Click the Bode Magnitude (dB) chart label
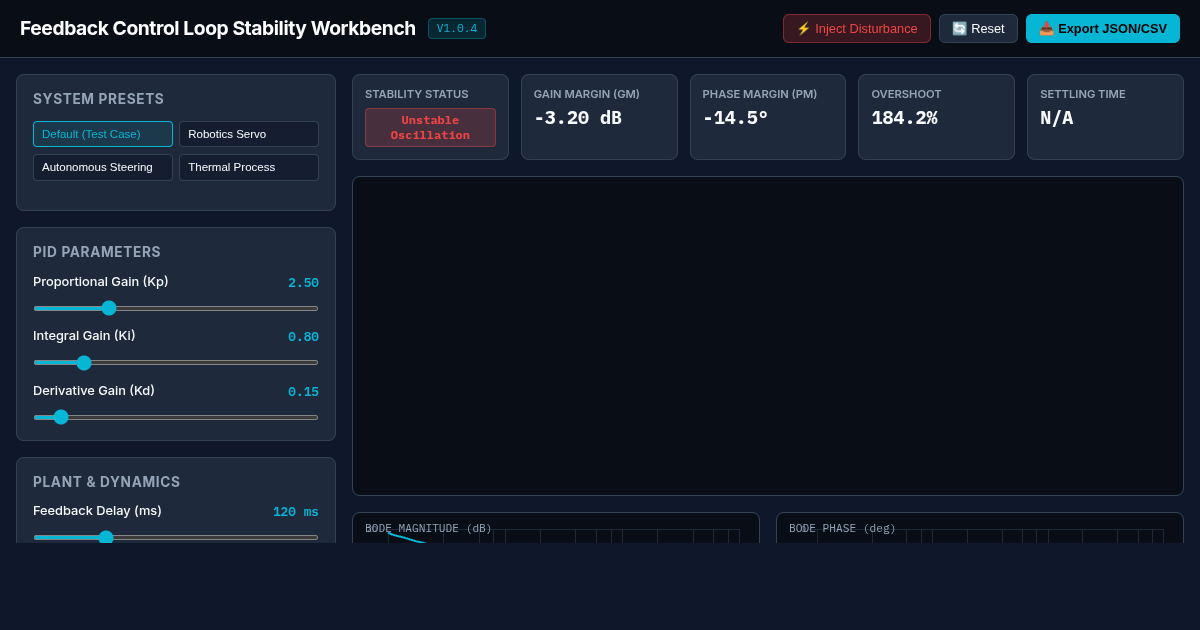 point(428,528)
